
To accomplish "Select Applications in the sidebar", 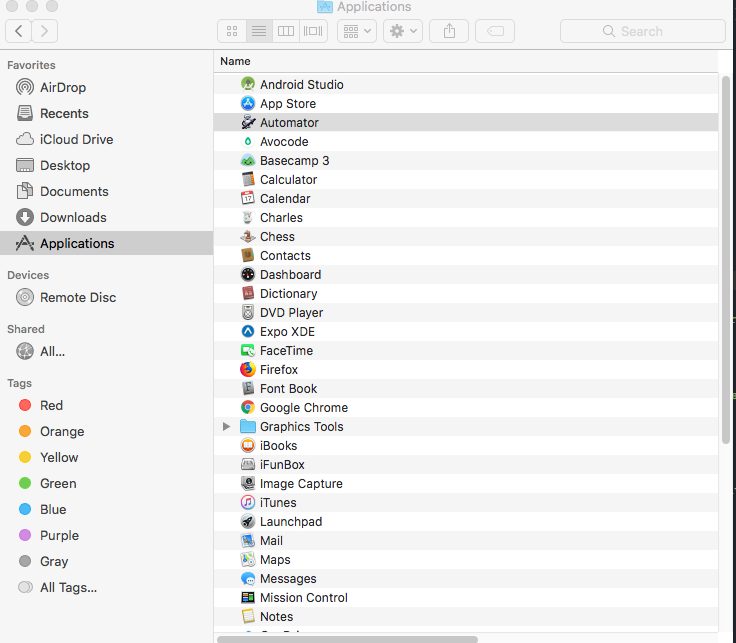I will coord(107,243).
